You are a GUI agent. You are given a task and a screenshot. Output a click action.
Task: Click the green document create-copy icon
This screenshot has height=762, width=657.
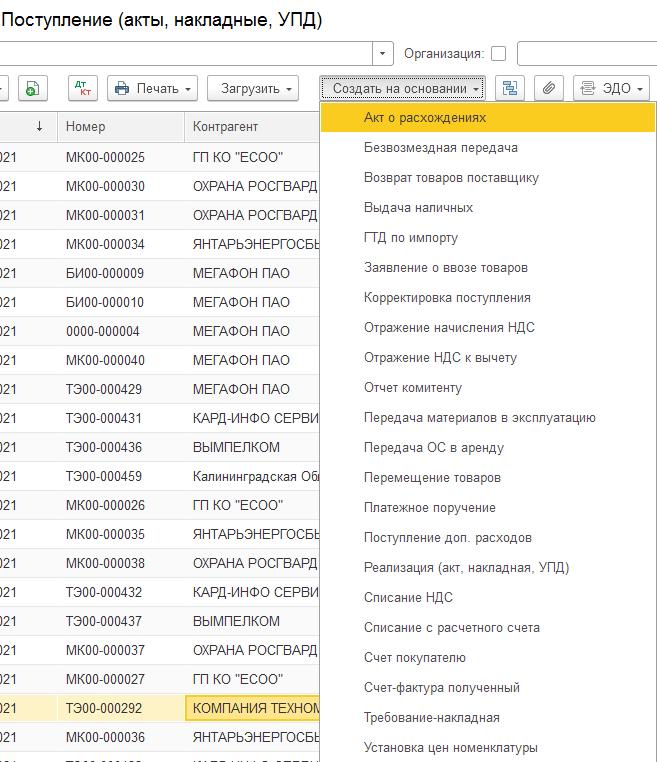(32, 88)
